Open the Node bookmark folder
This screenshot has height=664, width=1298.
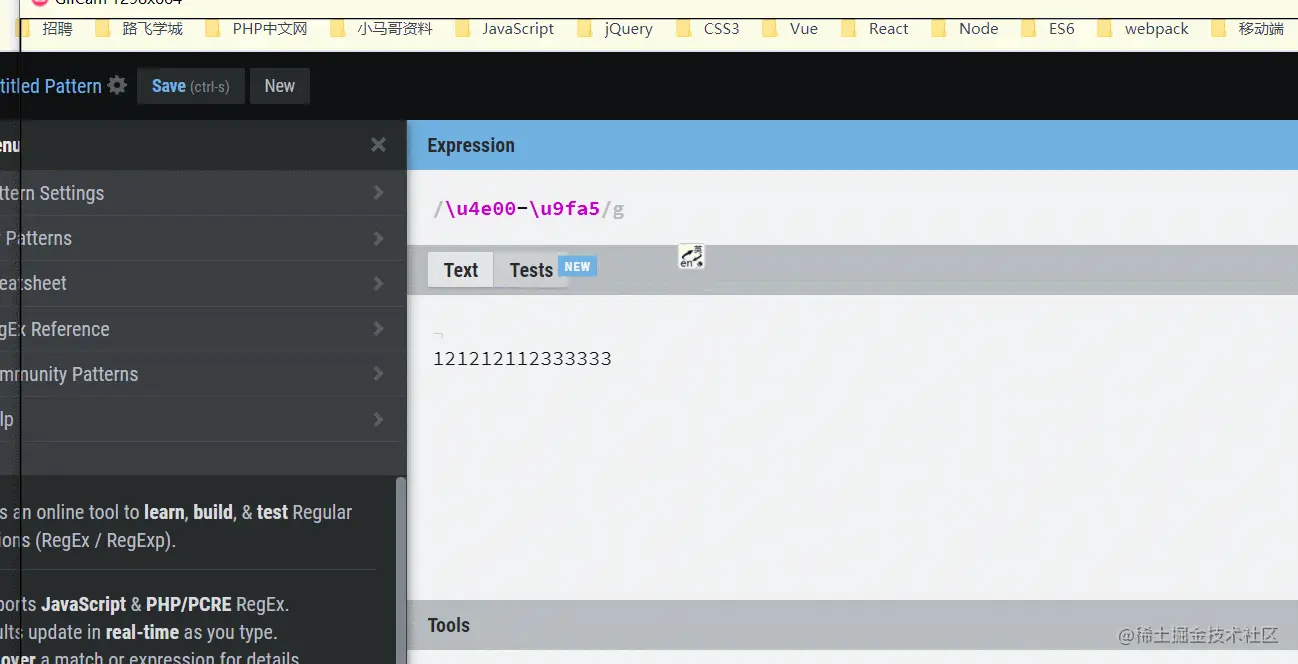tap(965, 29)
